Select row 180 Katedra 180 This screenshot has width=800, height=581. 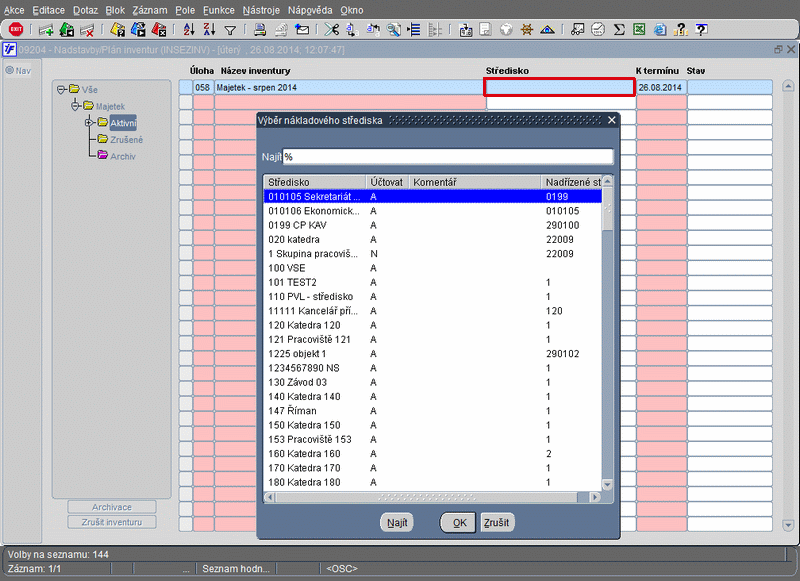point(433,482)
